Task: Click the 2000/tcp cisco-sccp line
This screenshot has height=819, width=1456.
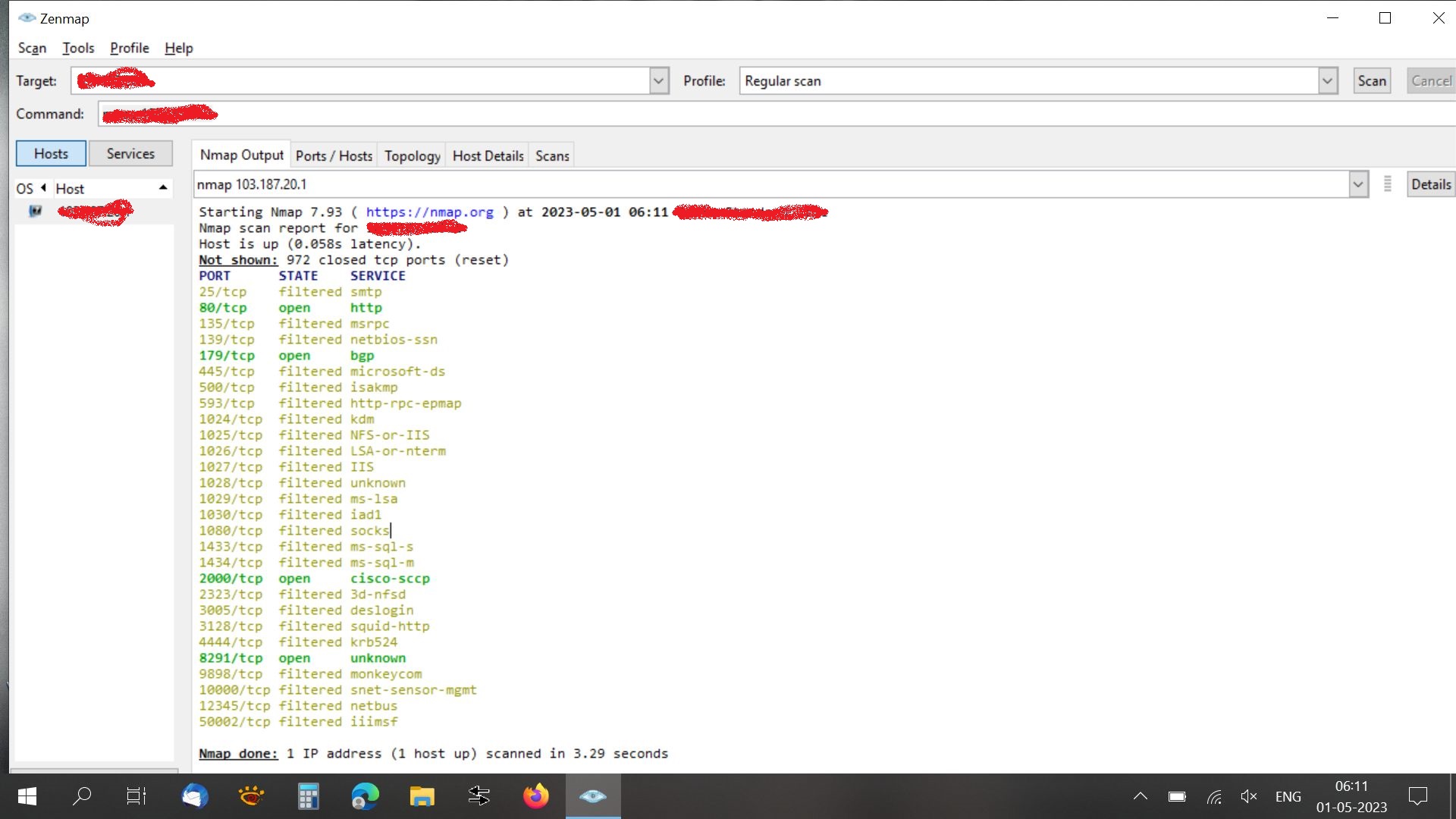Action: pyautogui.click(x=315, y=579)
